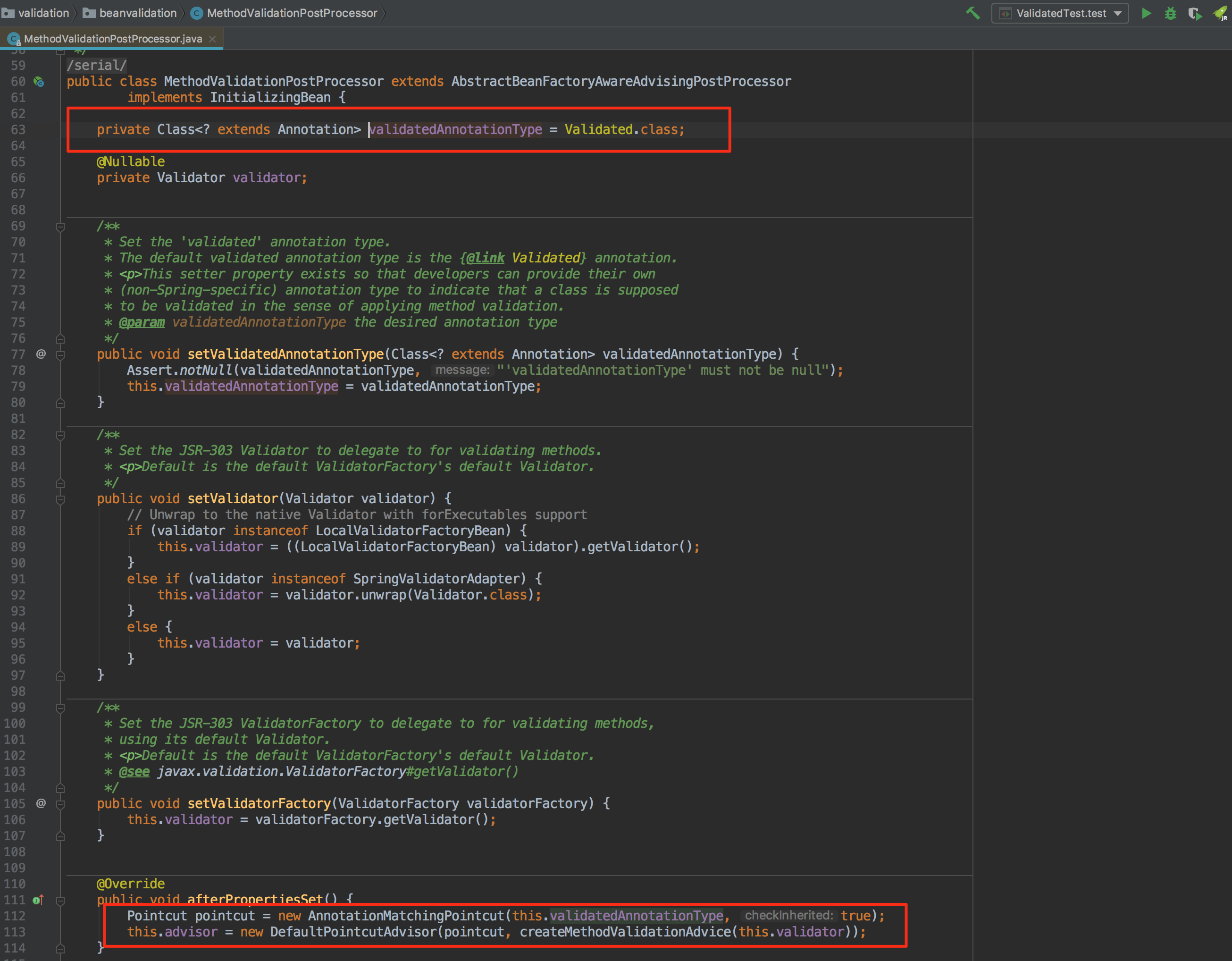The width and height of the screenshot is (1232, 961).
Task: Click the @ gutter marker on line 105
Action: pyautogui.click(x=41, y=803)
